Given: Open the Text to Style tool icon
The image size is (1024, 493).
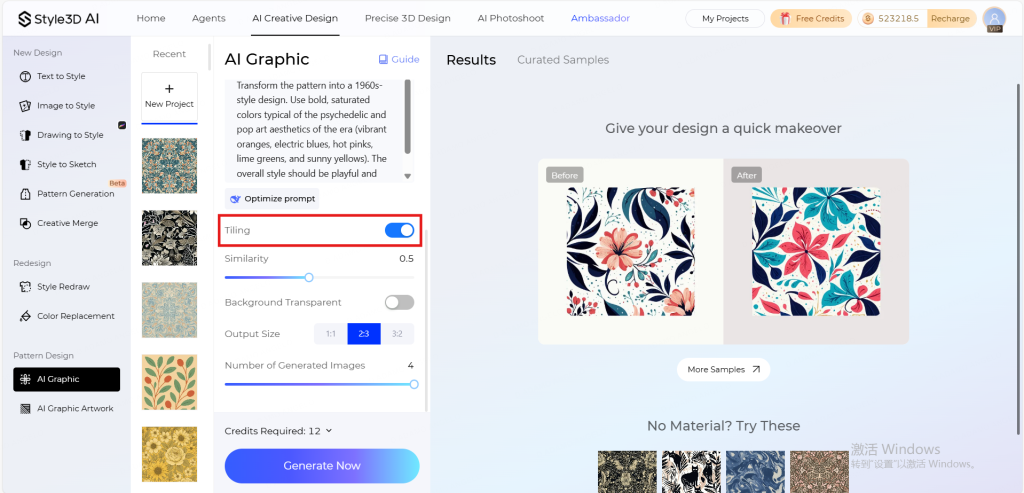Looking at the screenshot, I should click(25, 76).
